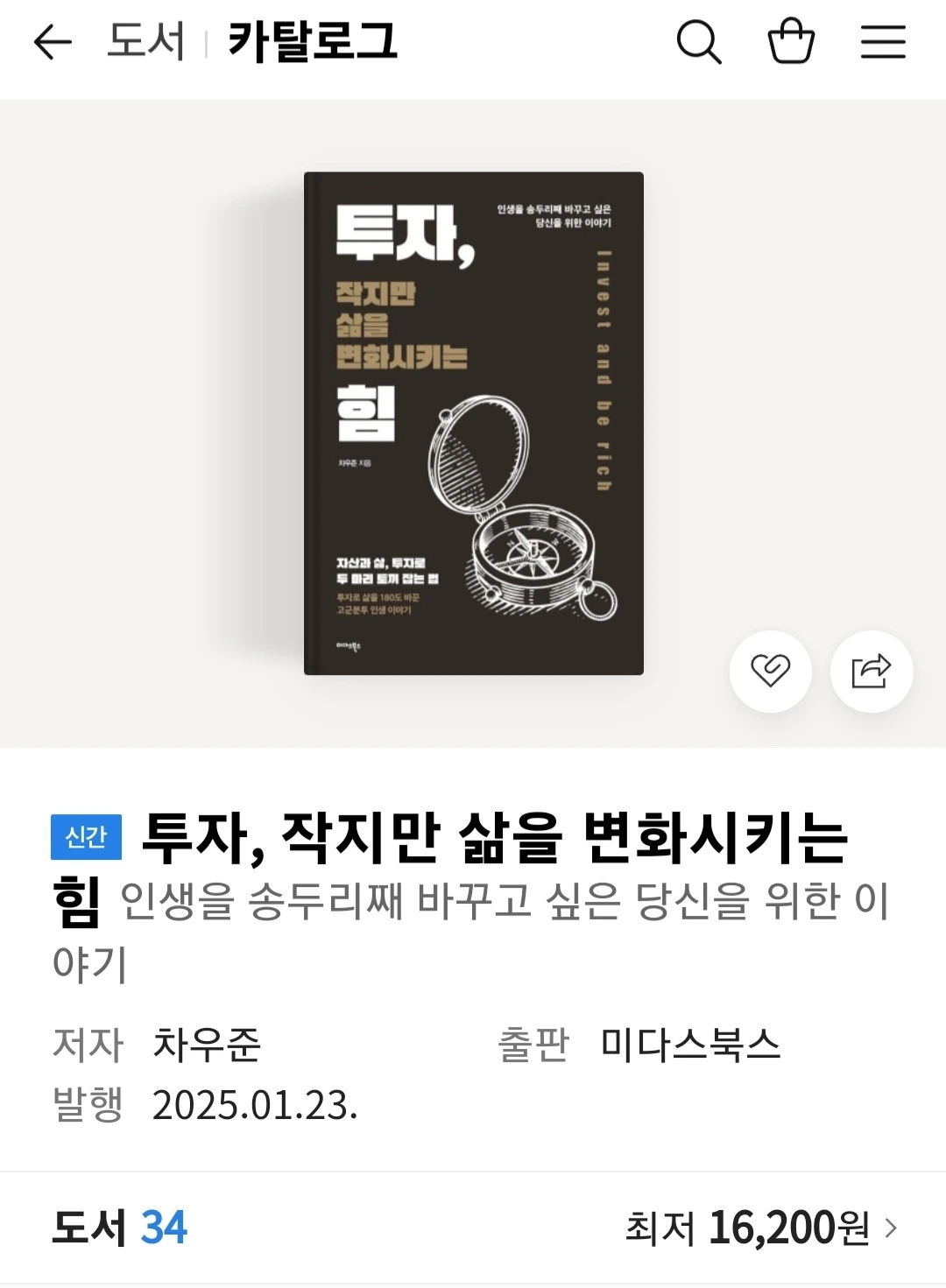Screen dimensions: 946x1288
Task: Open the shopping bag icon
Action: [791, 41]
